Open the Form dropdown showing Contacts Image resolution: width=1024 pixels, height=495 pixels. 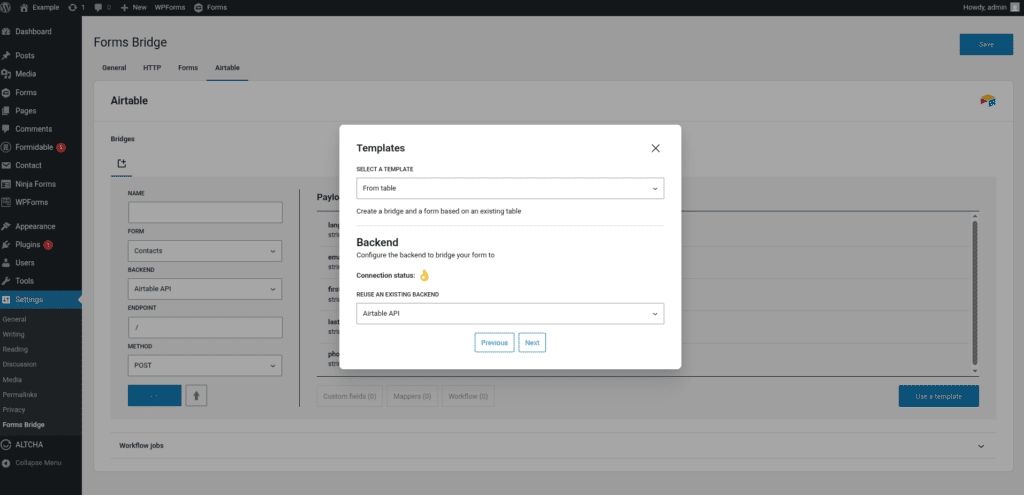[205, 251]
